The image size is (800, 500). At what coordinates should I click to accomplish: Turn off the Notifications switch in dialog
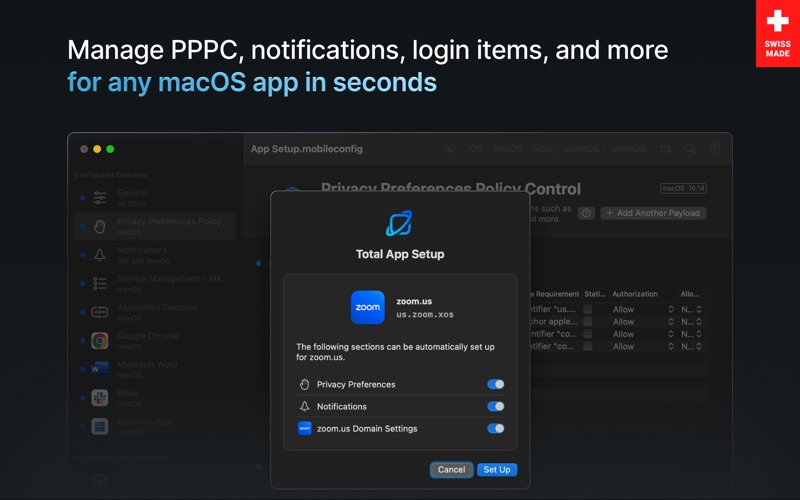click(495, 406)
